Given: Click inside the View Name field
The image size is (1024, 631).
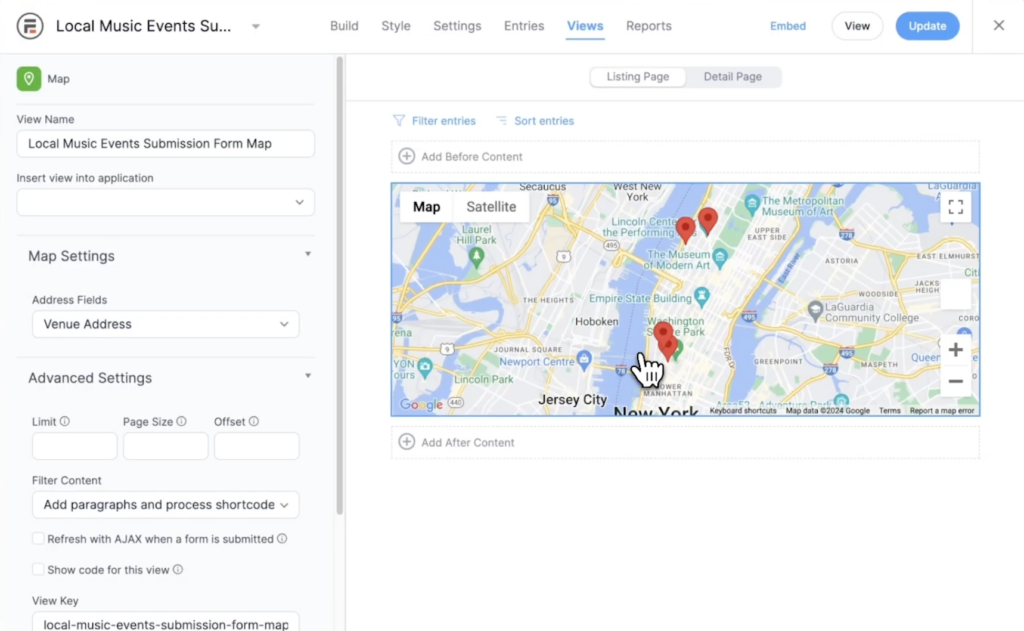Looking at the screenshot, I should [x=165, y=143].
